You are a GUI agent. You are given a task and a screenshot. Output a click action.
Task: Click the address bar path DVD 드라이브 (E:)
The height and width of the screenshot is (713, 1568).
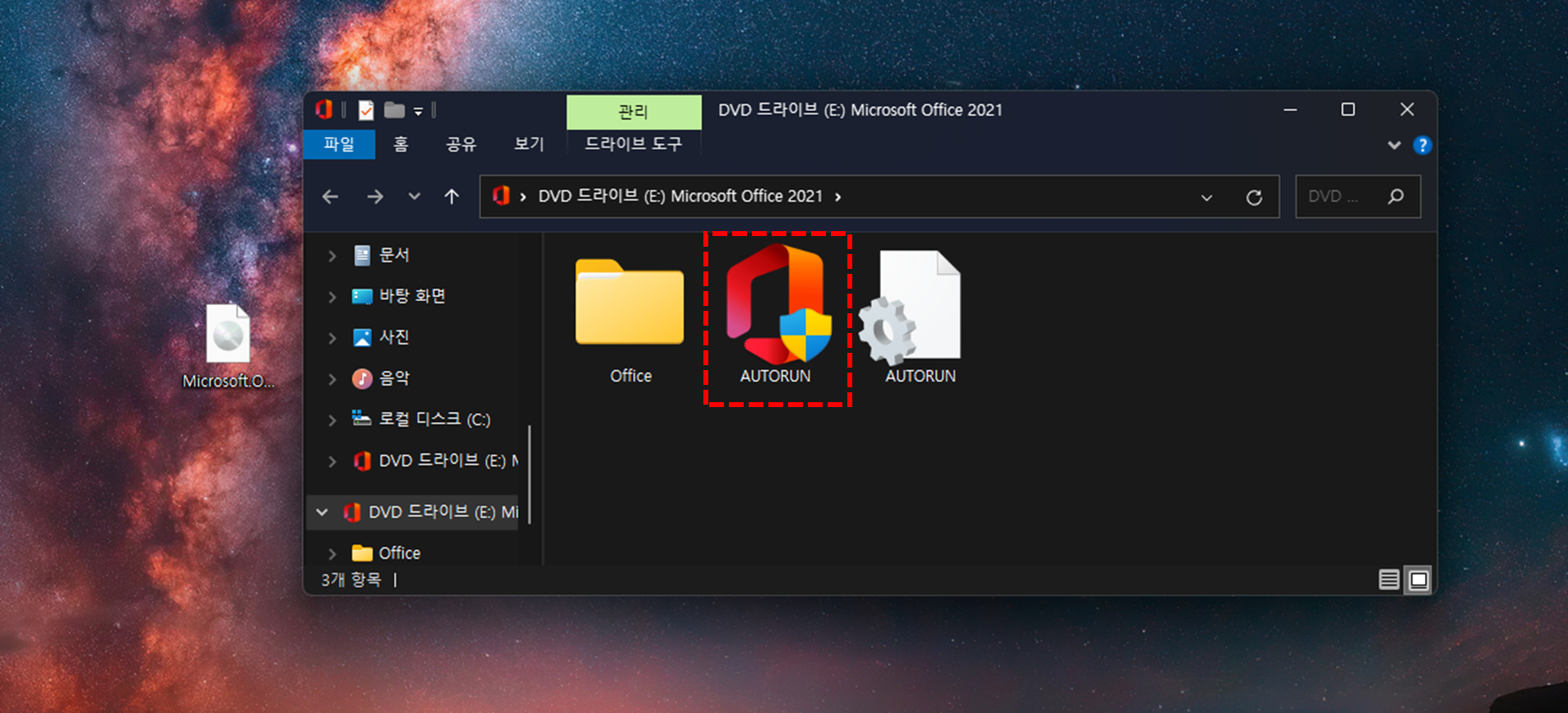coord(680,197)
